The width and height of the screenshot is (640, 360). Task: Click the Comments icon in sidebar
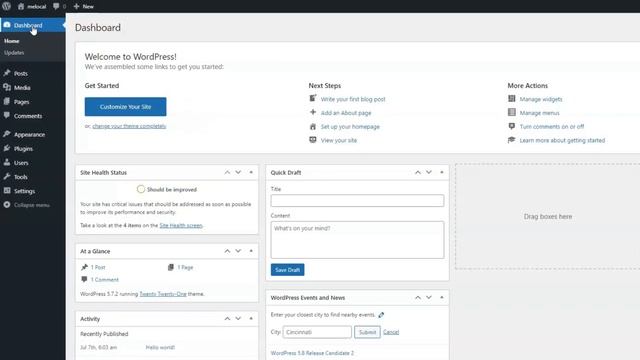pyautogui.click(x=7, y=116)
